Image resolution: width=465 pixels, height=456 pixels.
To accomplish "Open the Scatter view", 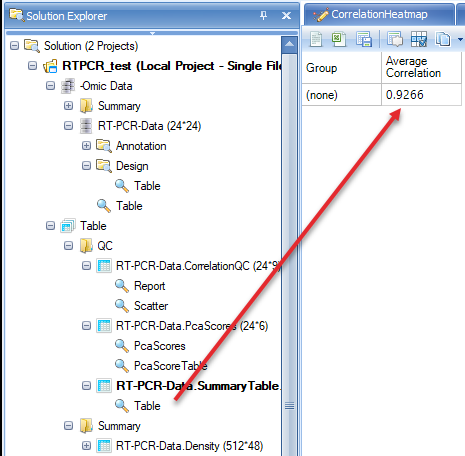I will pos(151,306).
